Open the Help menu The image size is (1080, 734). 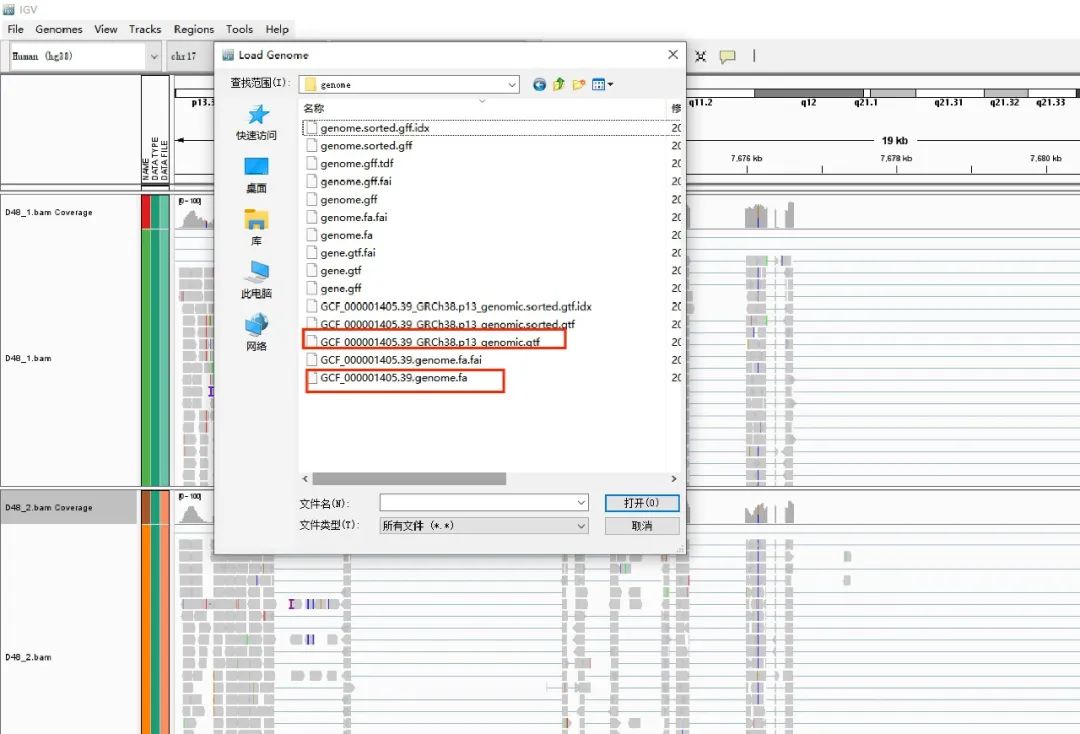pyautogui.click(x=277, y=29)
